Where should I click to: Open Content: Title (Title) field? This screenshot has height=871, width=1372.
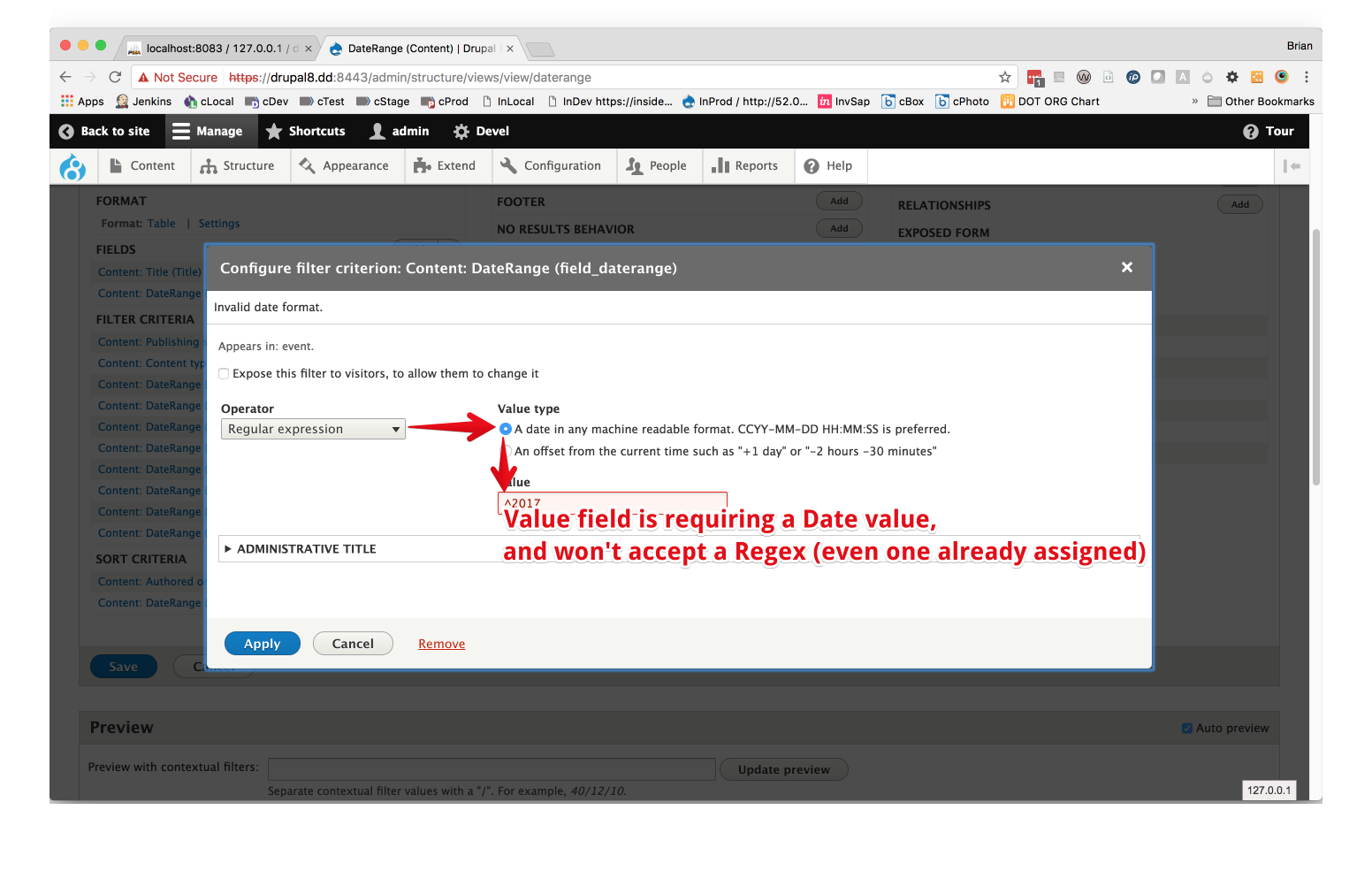[149, 272]
